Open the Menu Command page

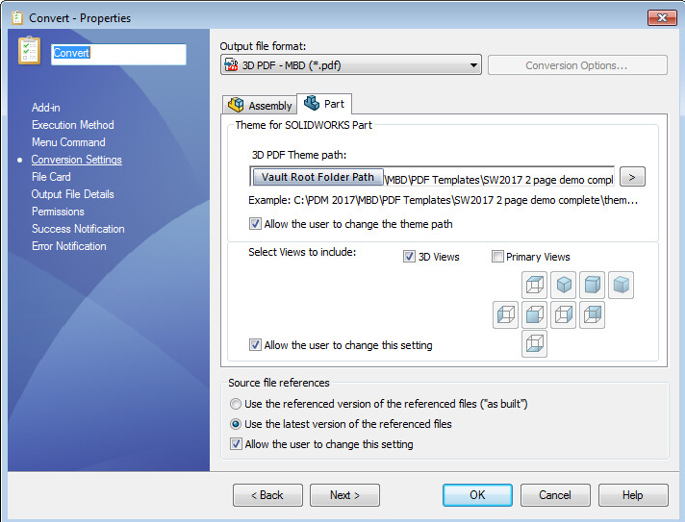click(68, 142)
